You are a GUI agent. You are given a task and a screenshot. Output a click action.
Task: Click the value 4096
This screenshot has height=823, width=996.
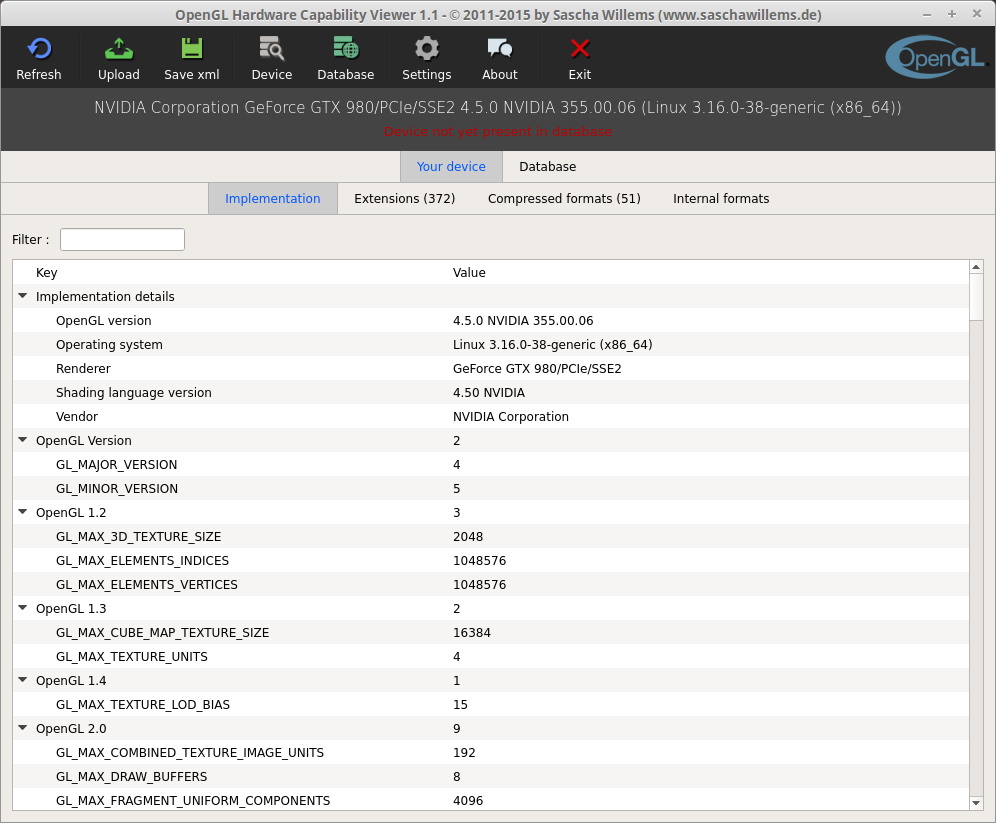tap(468, 800)
